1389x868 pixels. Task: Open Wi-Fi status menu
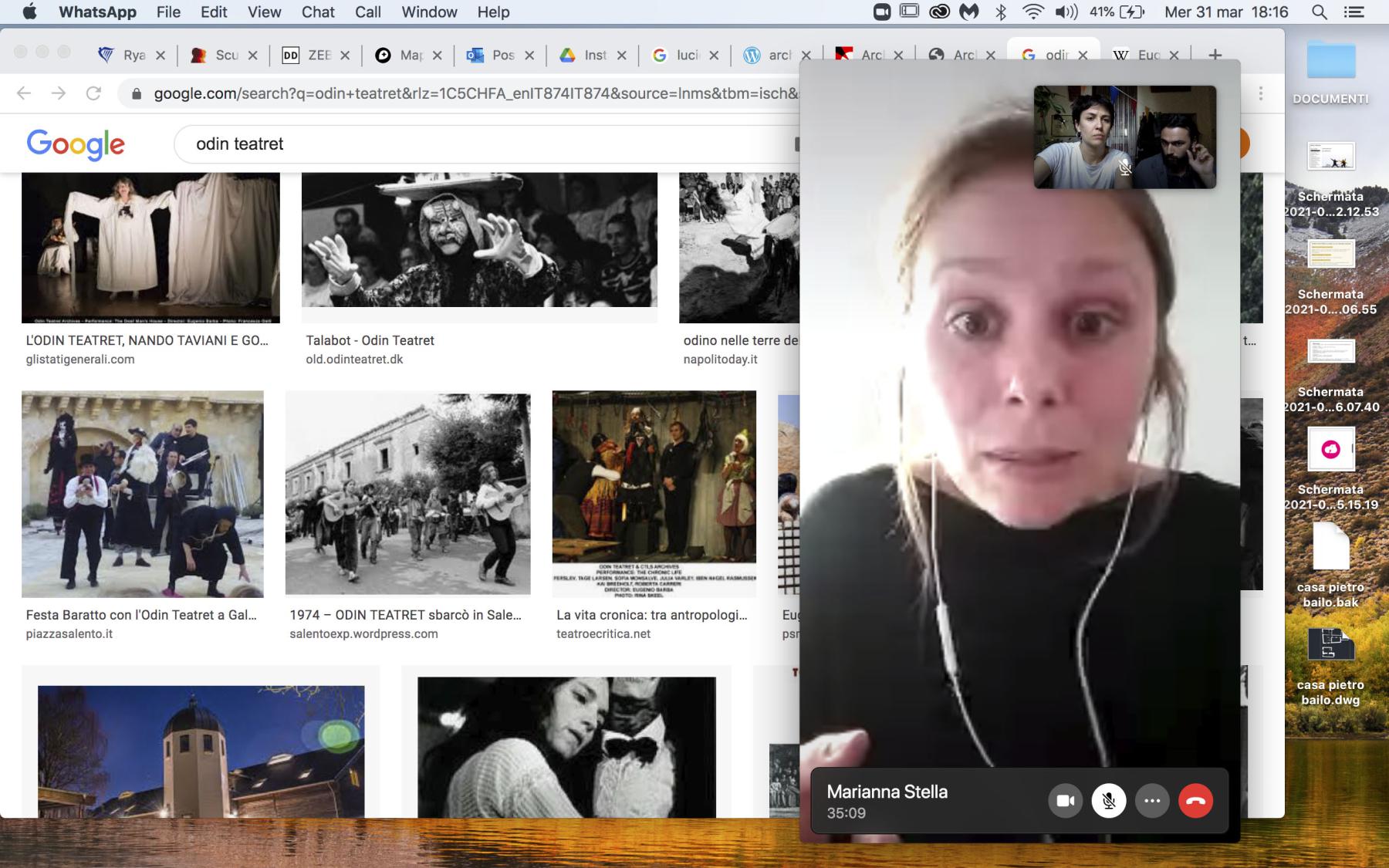tap(1032, 12)
